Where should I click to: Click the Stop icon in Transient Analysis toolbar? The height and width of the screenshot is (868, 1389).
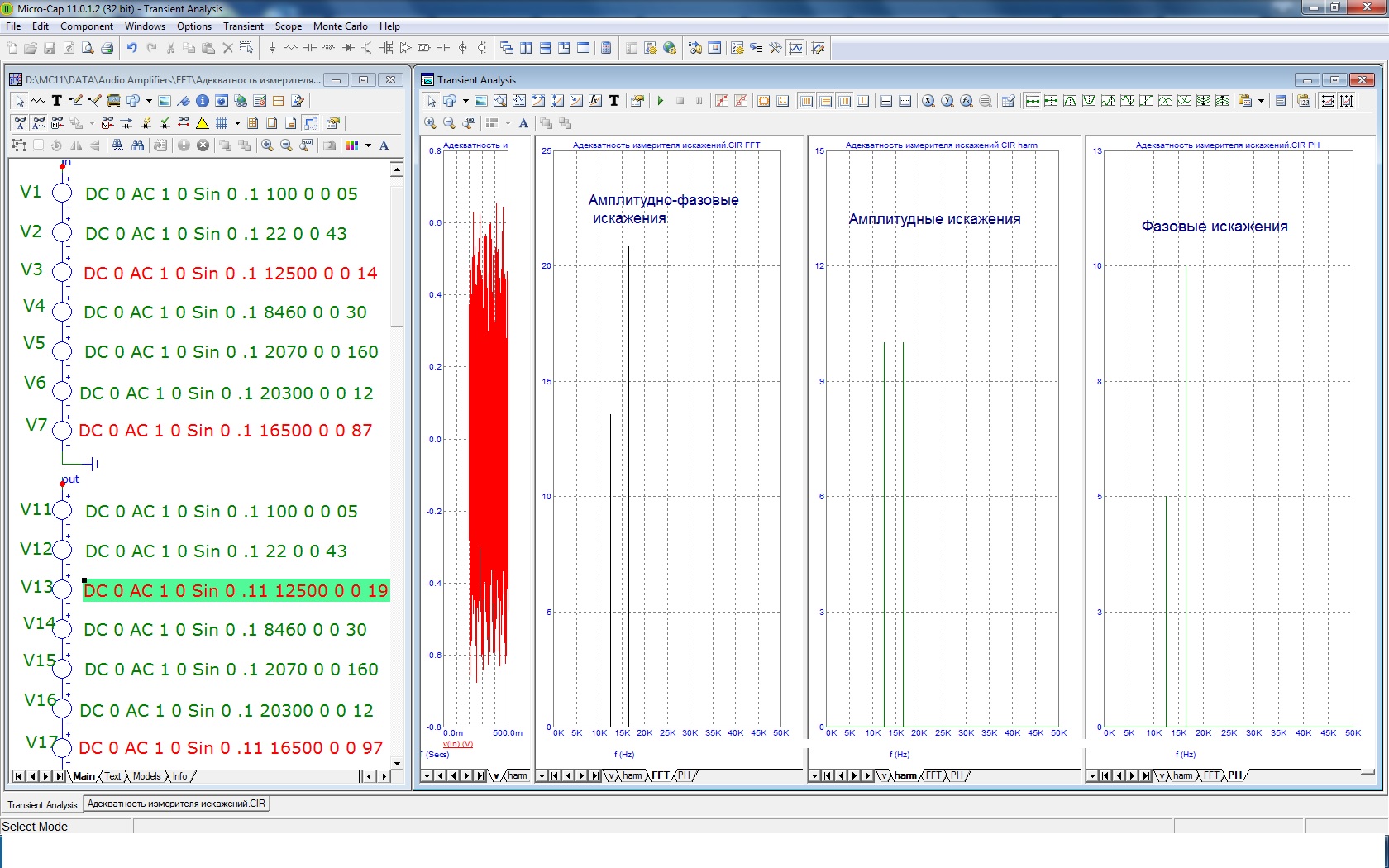[680, 101]
